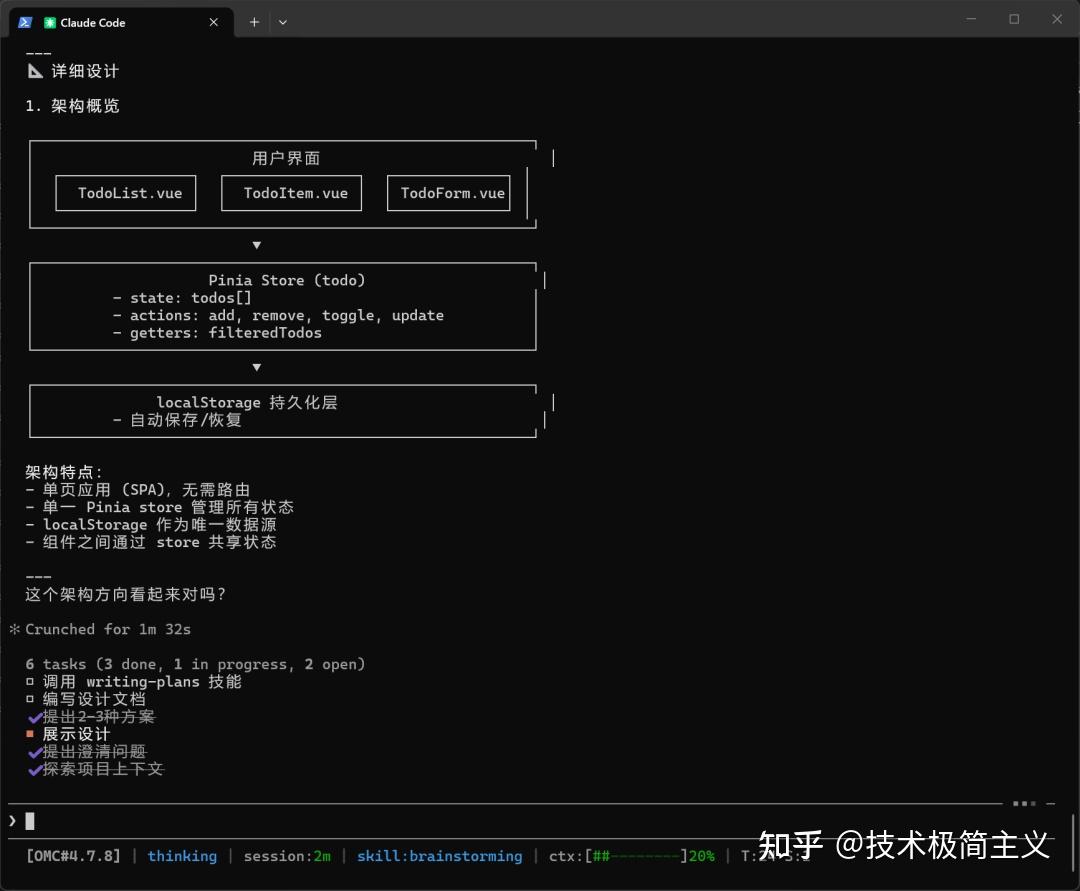Click the Crunched asterisk icon

pyautogui.click(x=14, y=629)
